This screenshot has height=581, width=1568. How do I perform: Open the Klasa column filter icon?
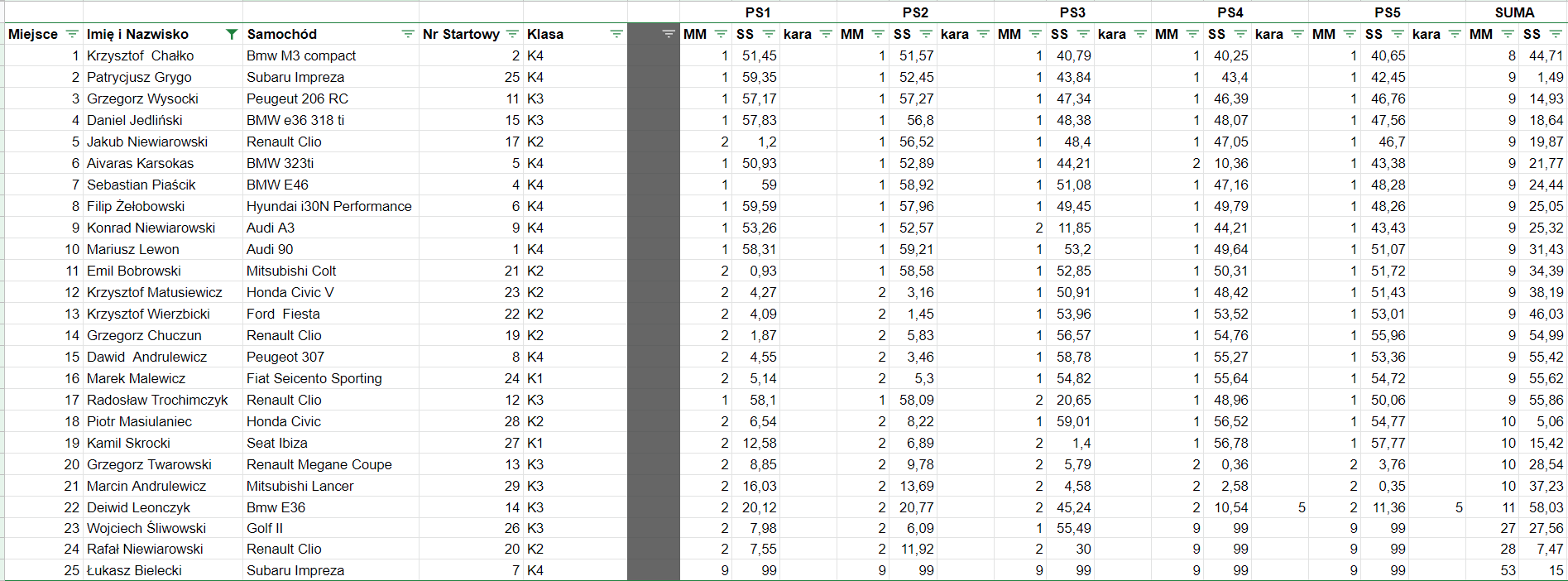coord(616,34)
